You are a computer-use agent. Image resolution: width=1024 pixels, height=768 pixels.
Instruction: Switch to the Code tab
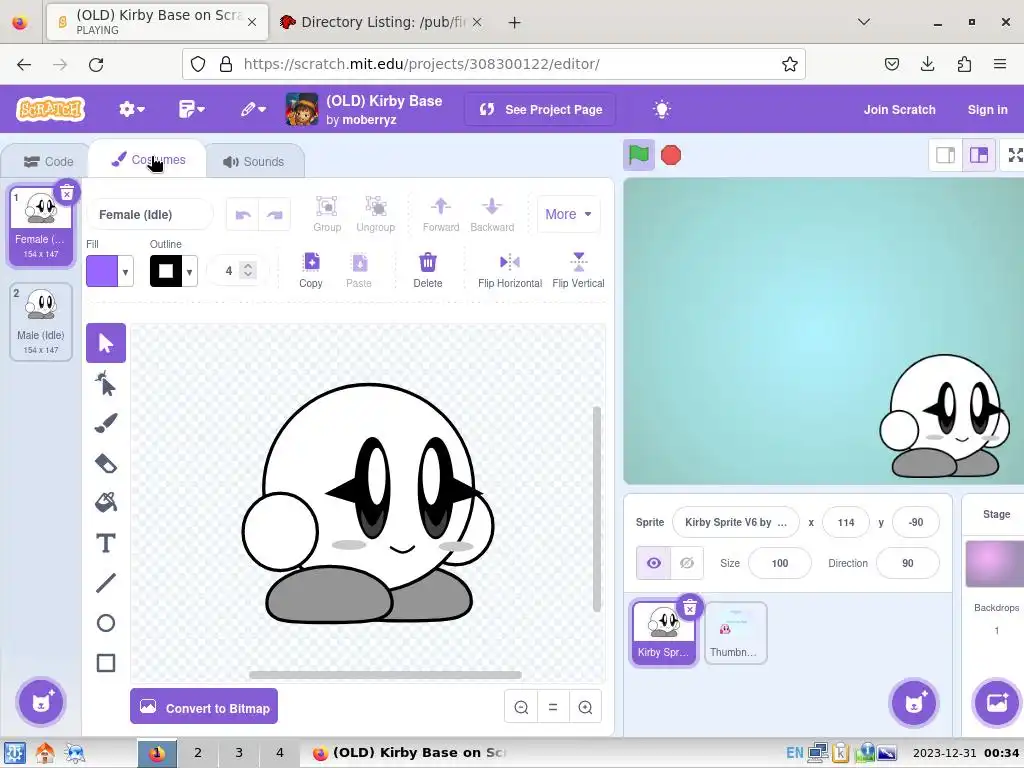tap(48, 161)
